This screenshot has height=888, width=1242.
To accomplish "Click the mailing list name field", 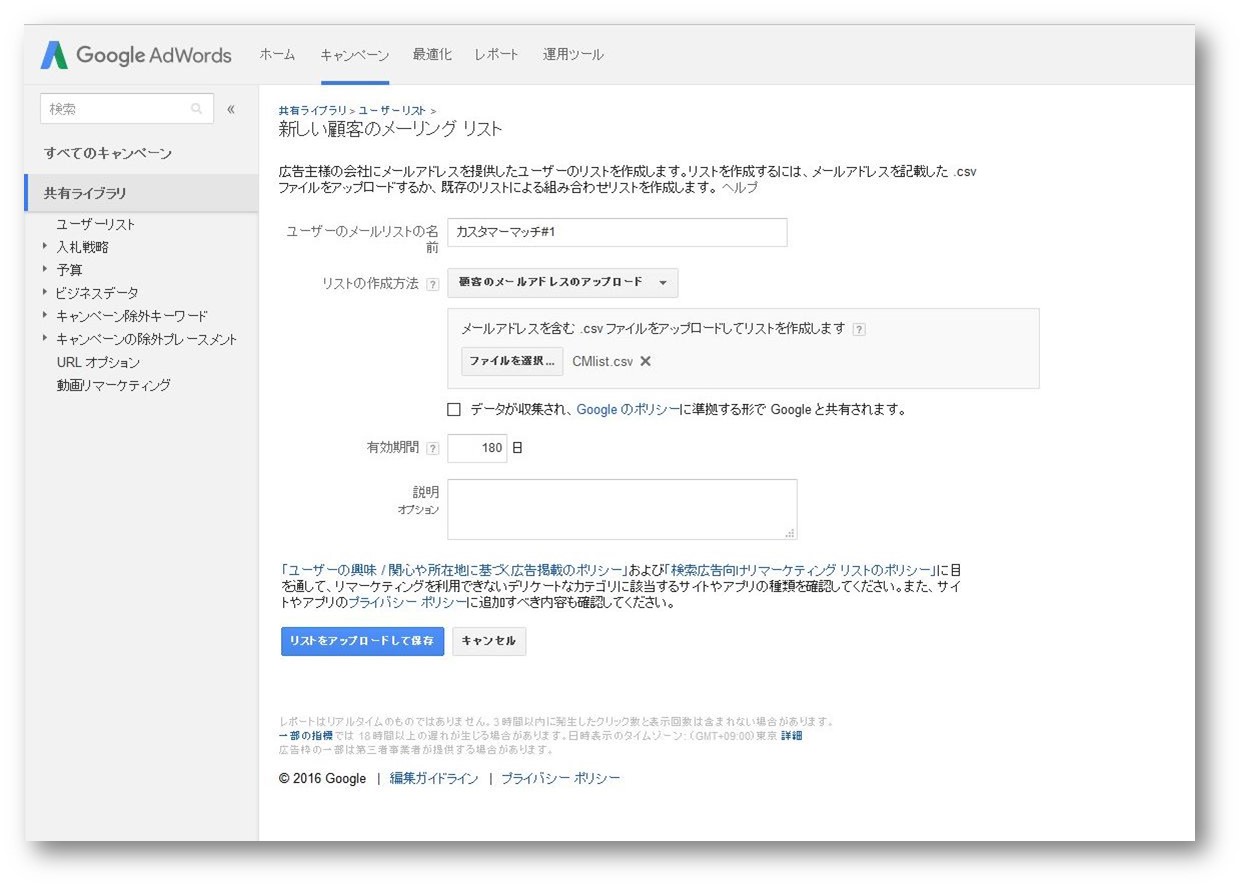I will pyautogui.click(x=617, y=232).
